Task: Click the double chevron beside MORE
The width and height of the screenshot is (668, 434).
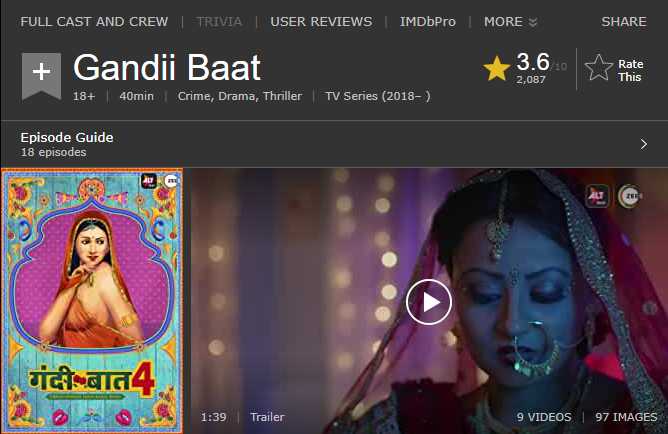Action: [x=533, y=22]
